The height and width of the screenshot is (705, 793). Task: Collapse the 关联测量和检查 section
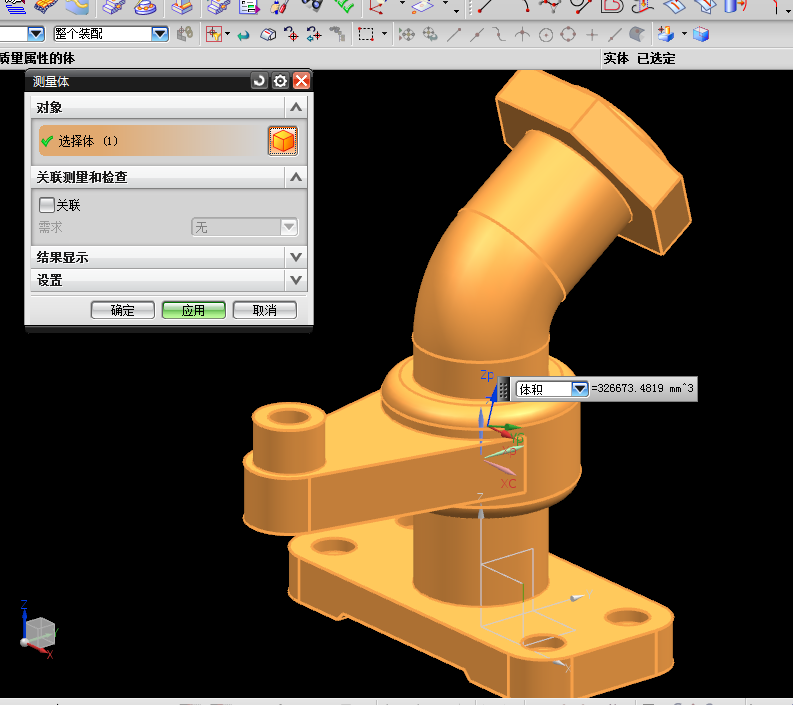point(295,177)
